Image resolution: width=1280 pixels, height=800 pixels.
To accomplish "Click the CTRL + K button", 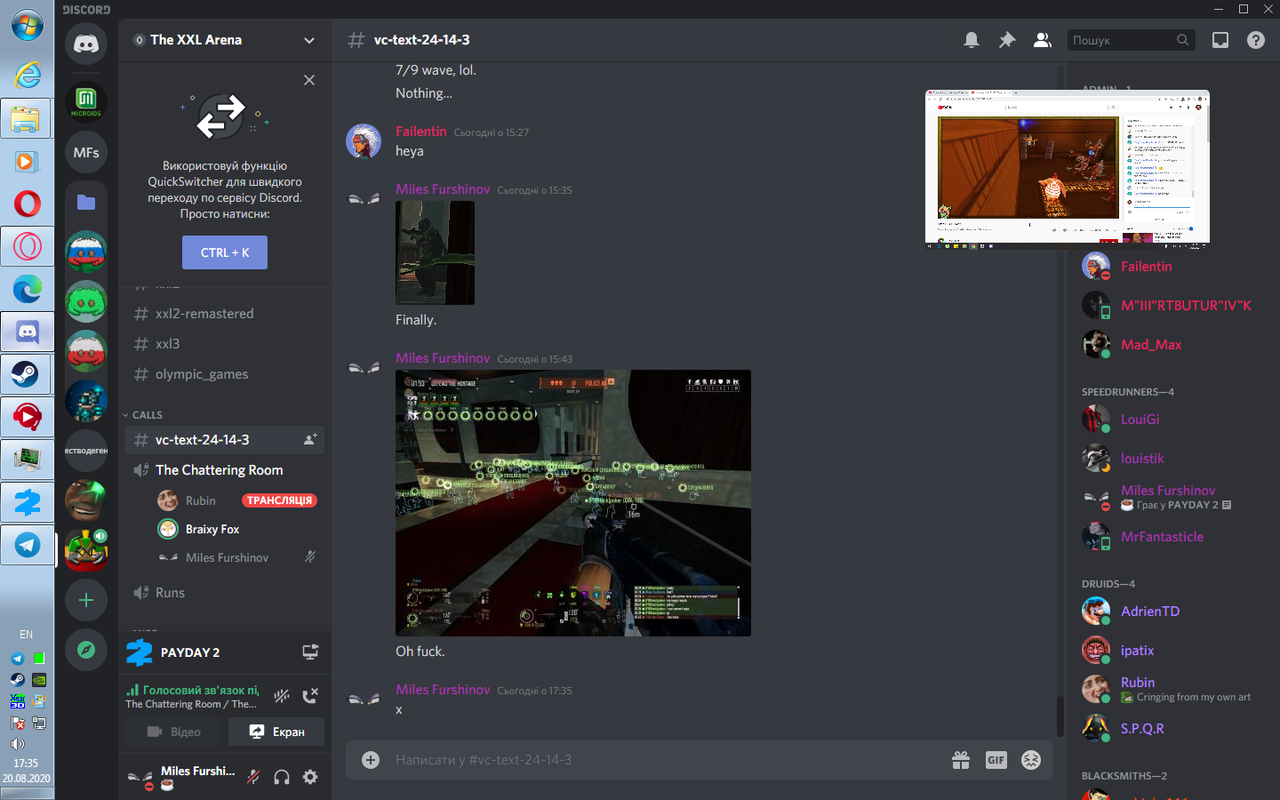I will coord(225,253).
